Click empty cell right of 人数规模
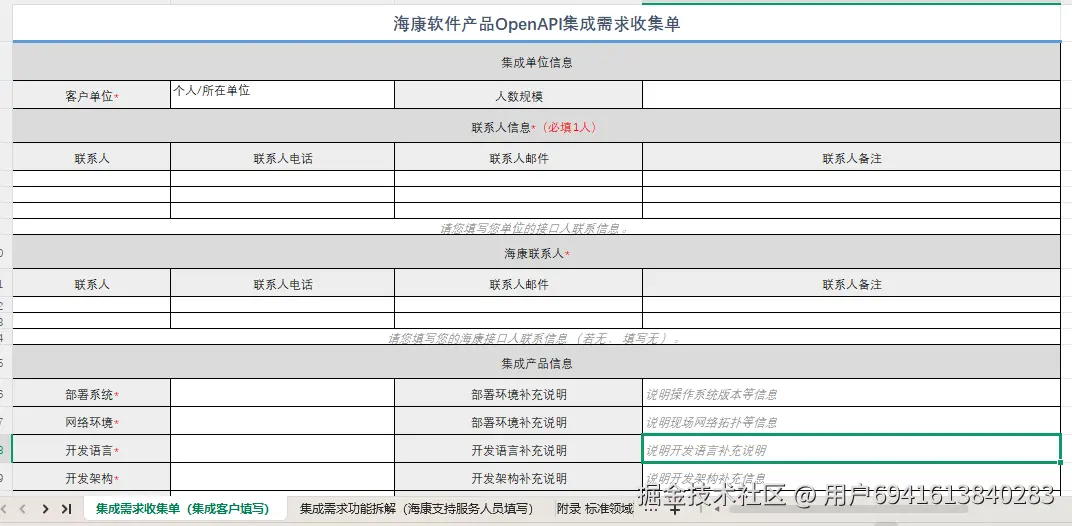 coord(852,95)
